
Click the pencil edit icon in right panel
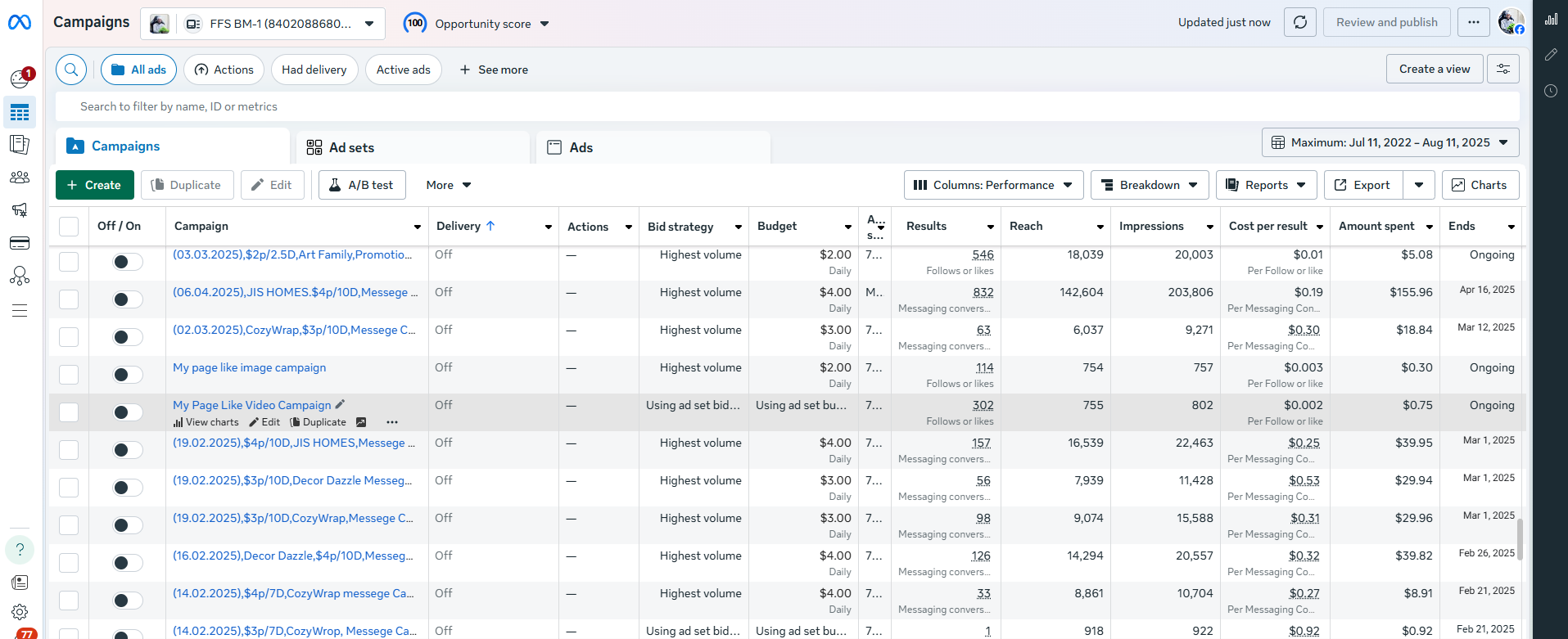[1551, 55]
